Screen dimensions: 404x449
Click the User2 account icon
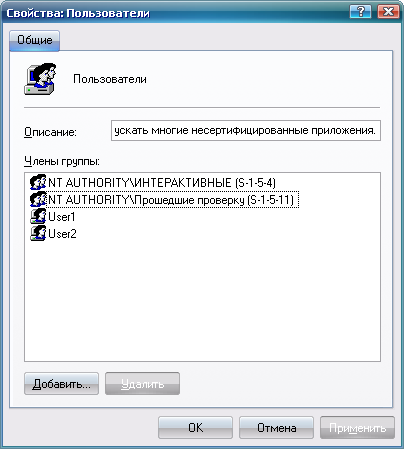(38, 233)
